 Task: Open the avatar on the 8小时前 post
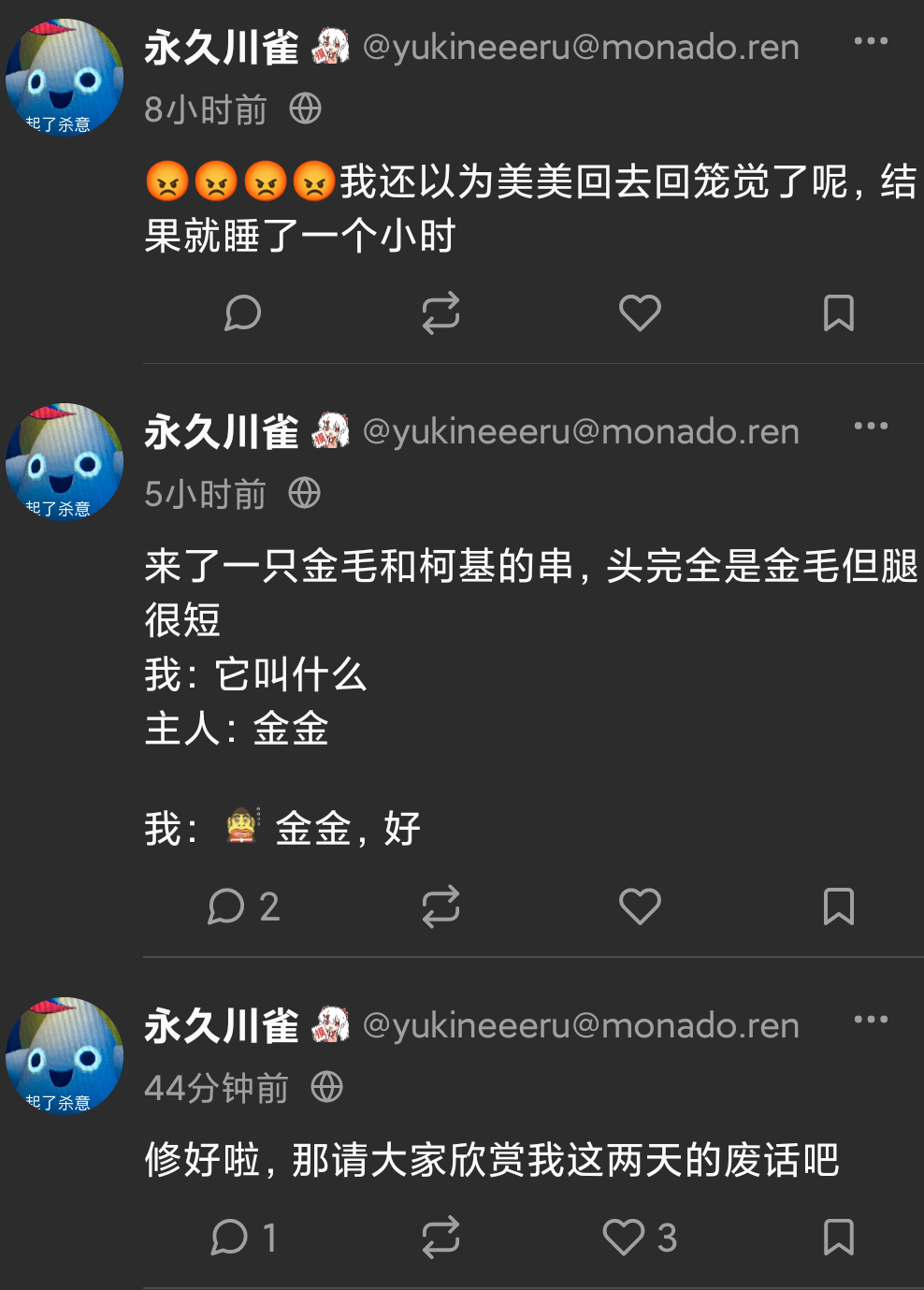[x=65, y=78]
